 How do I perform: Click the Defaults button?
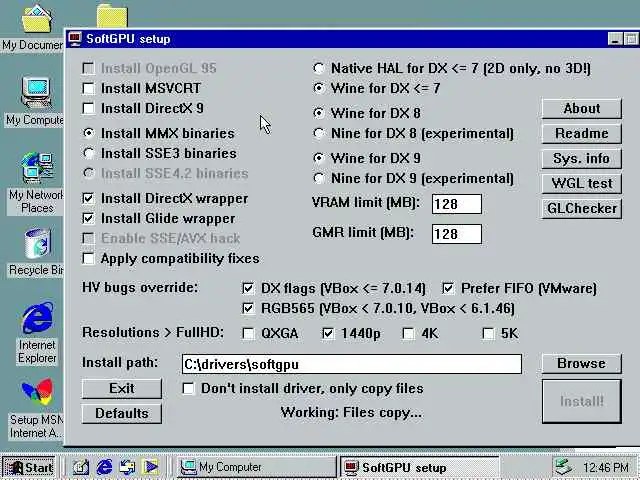click(x=122, y=413)
